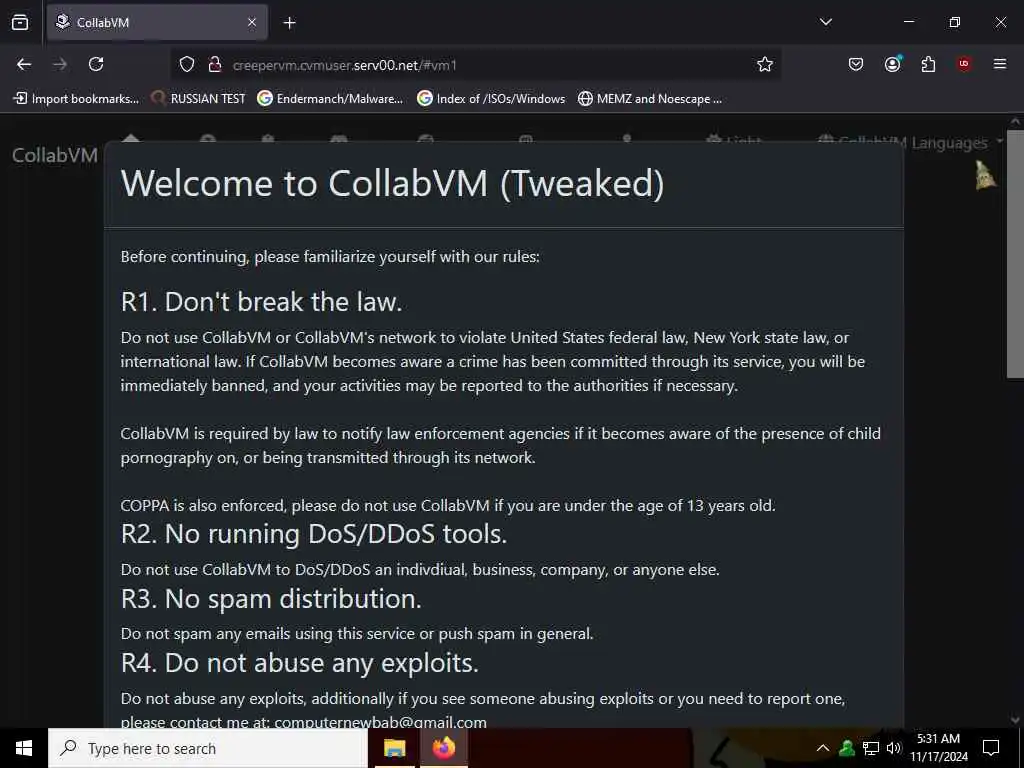The width and height of the screenshot is (1024, 768).
Task: Open the Windows notification center icon
Action: click(x=991, y=748)
